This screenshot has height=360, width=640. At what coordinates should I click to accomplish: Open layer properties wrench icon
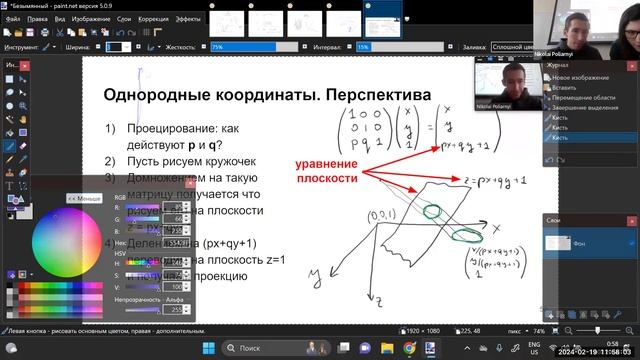coord(618,315)
